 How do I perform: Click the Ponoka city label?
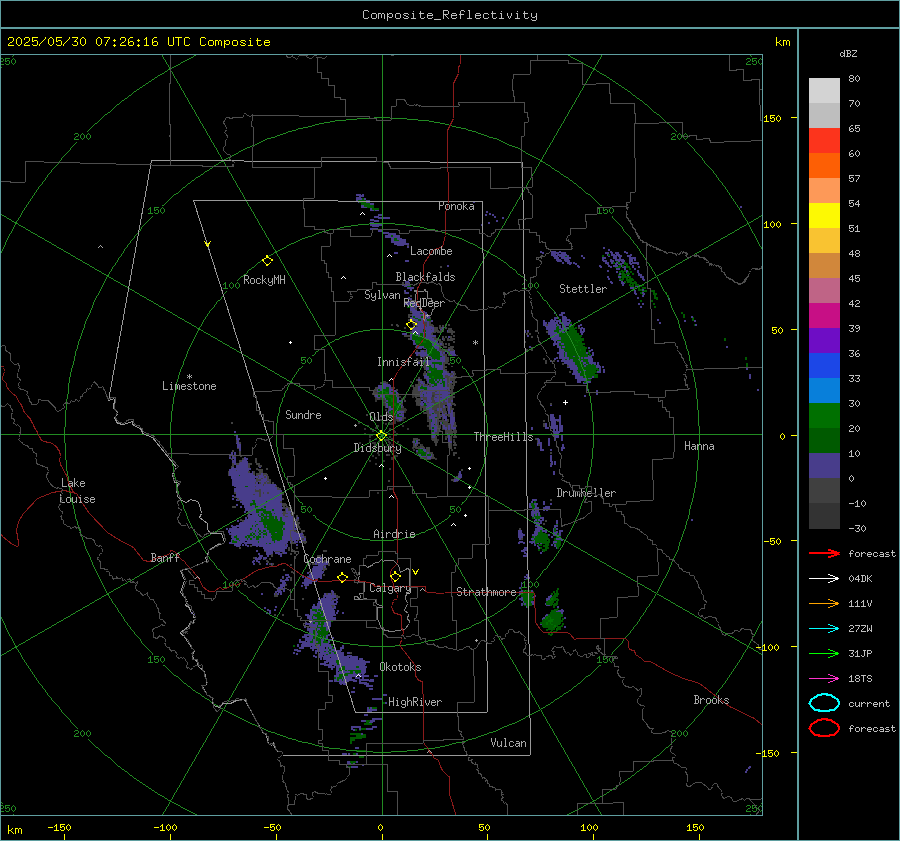pos(456,206)
